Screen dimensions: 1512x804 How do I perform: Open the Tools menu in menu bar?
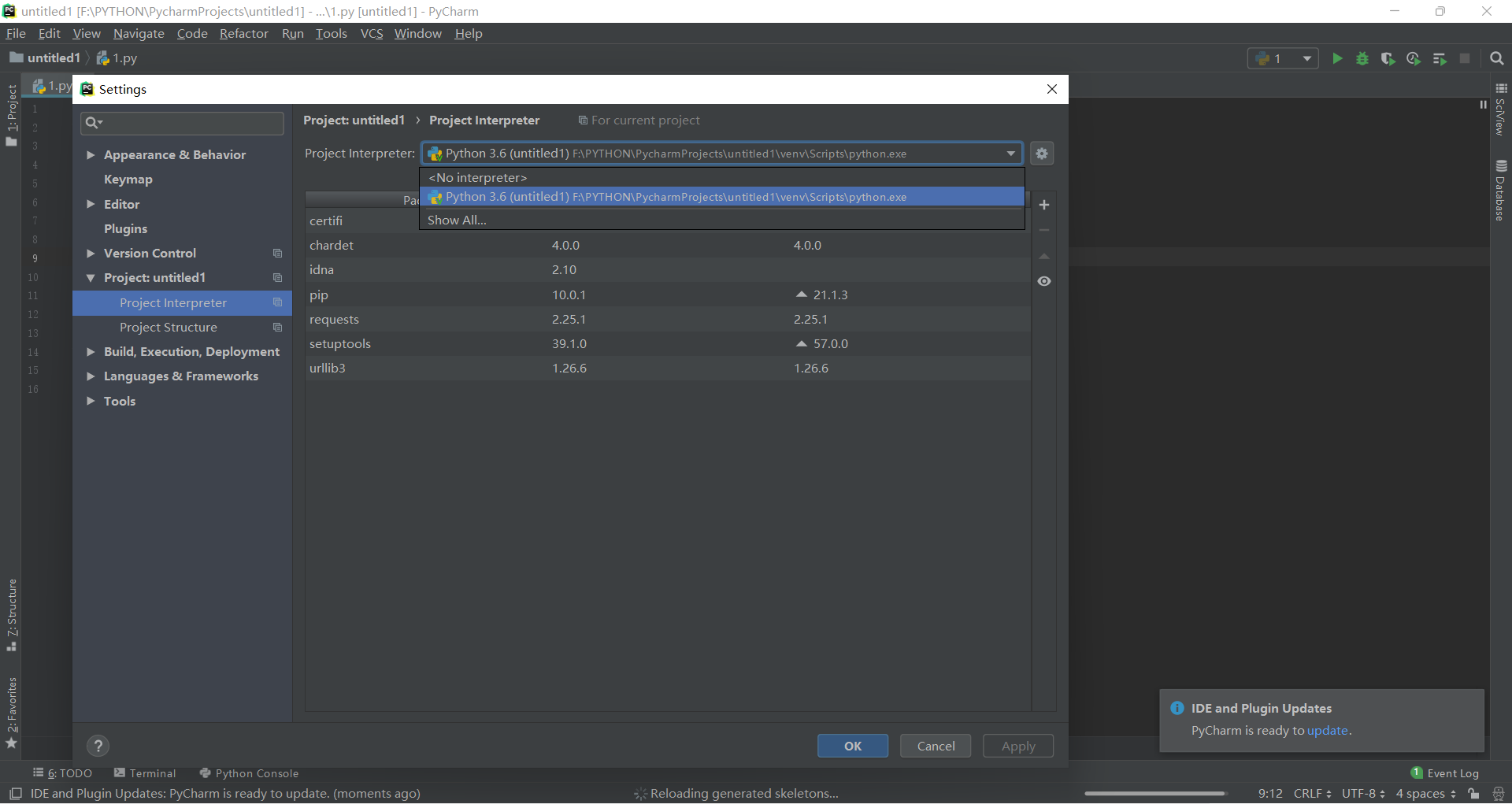(332, 34)
